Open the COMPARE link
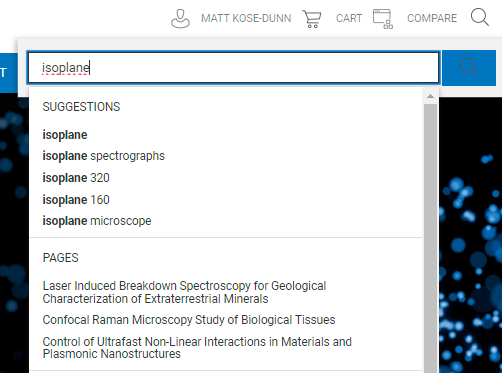The width and height of the screenshot is (502, 373). 432,18
